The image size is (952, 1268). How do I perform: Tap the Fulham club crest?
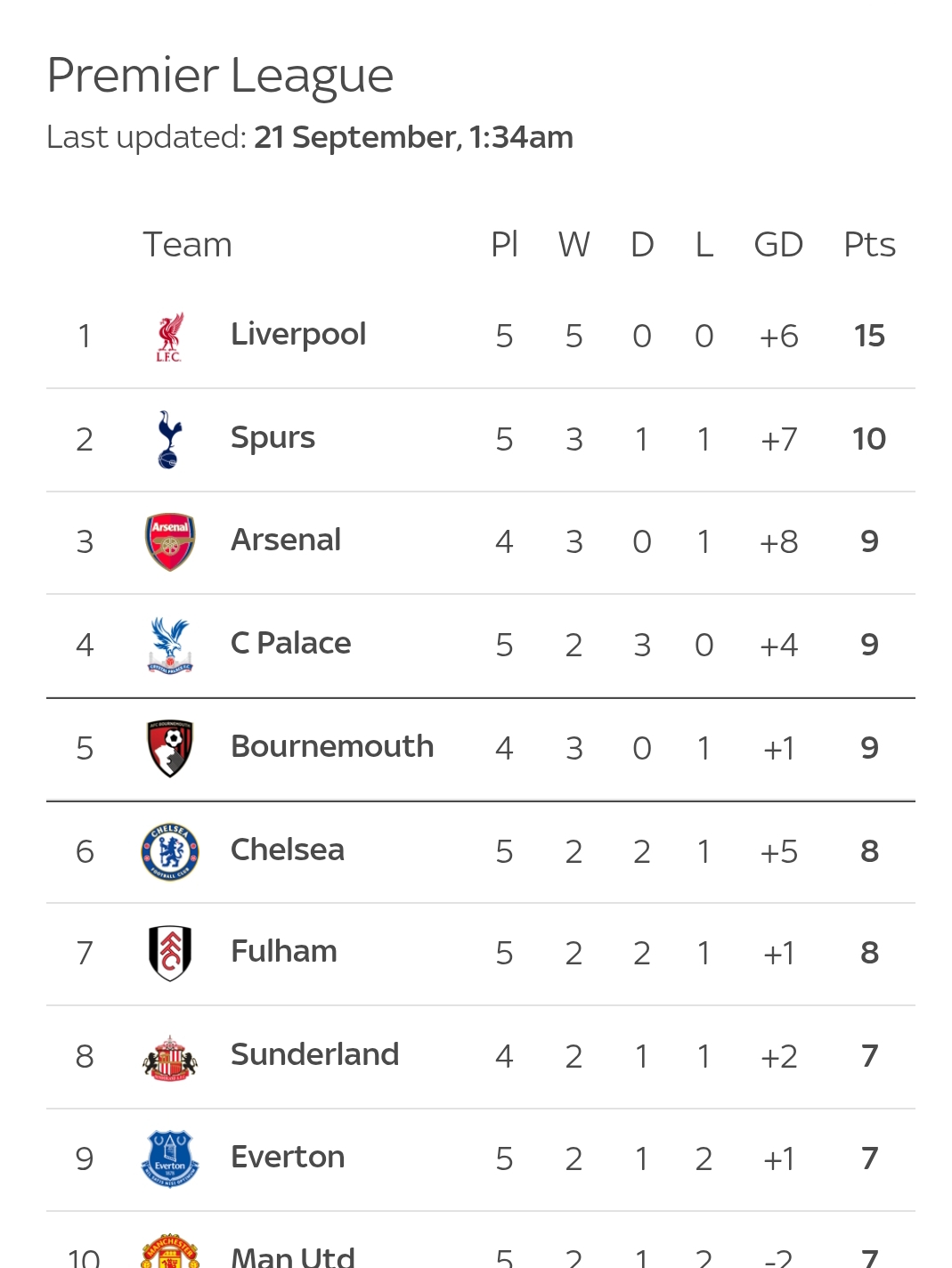tap(170, 953)
